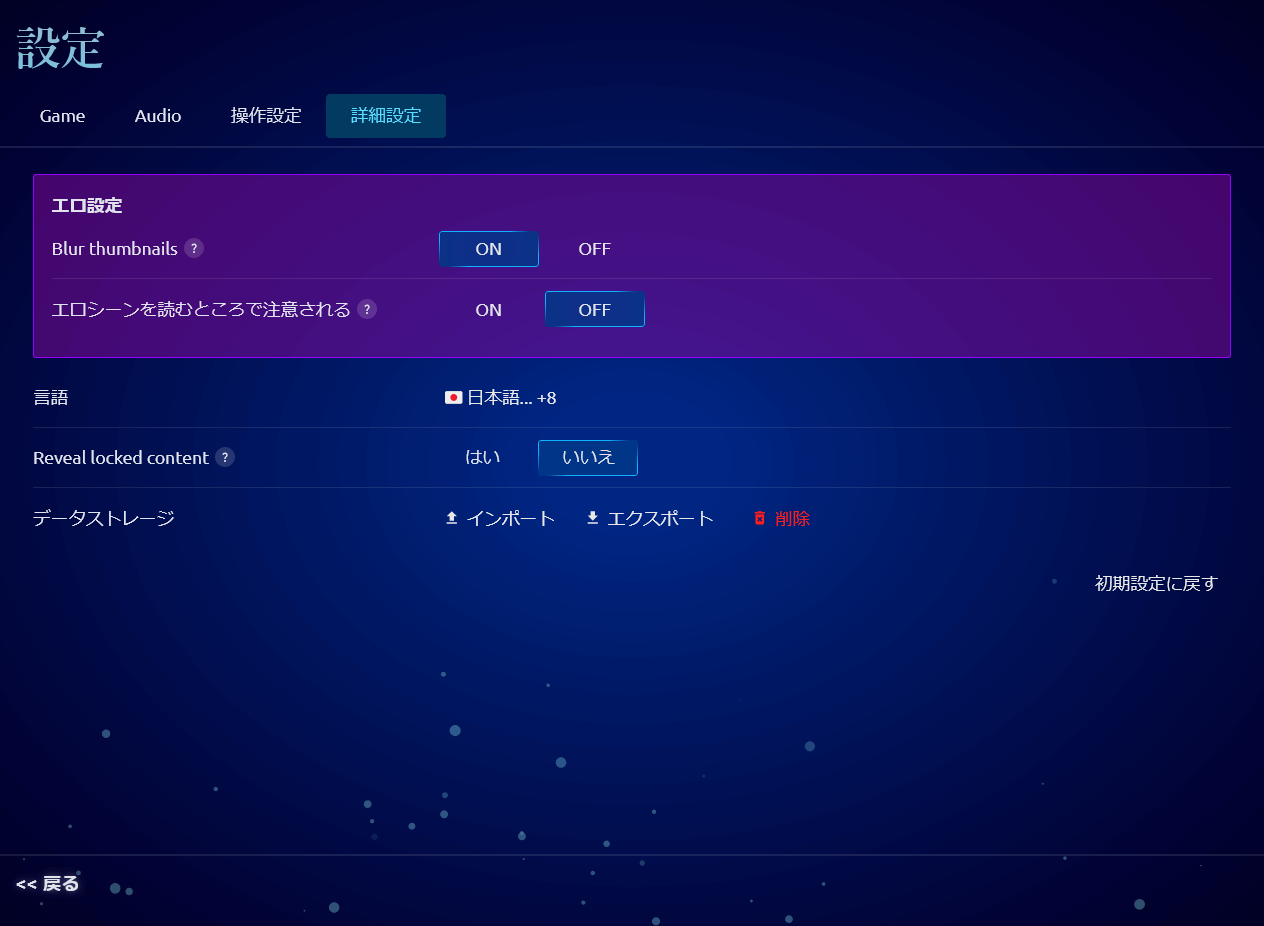The image size is (1264, 926).
Task: Click the help icon beside Reveal locked content
Action: 225,458
